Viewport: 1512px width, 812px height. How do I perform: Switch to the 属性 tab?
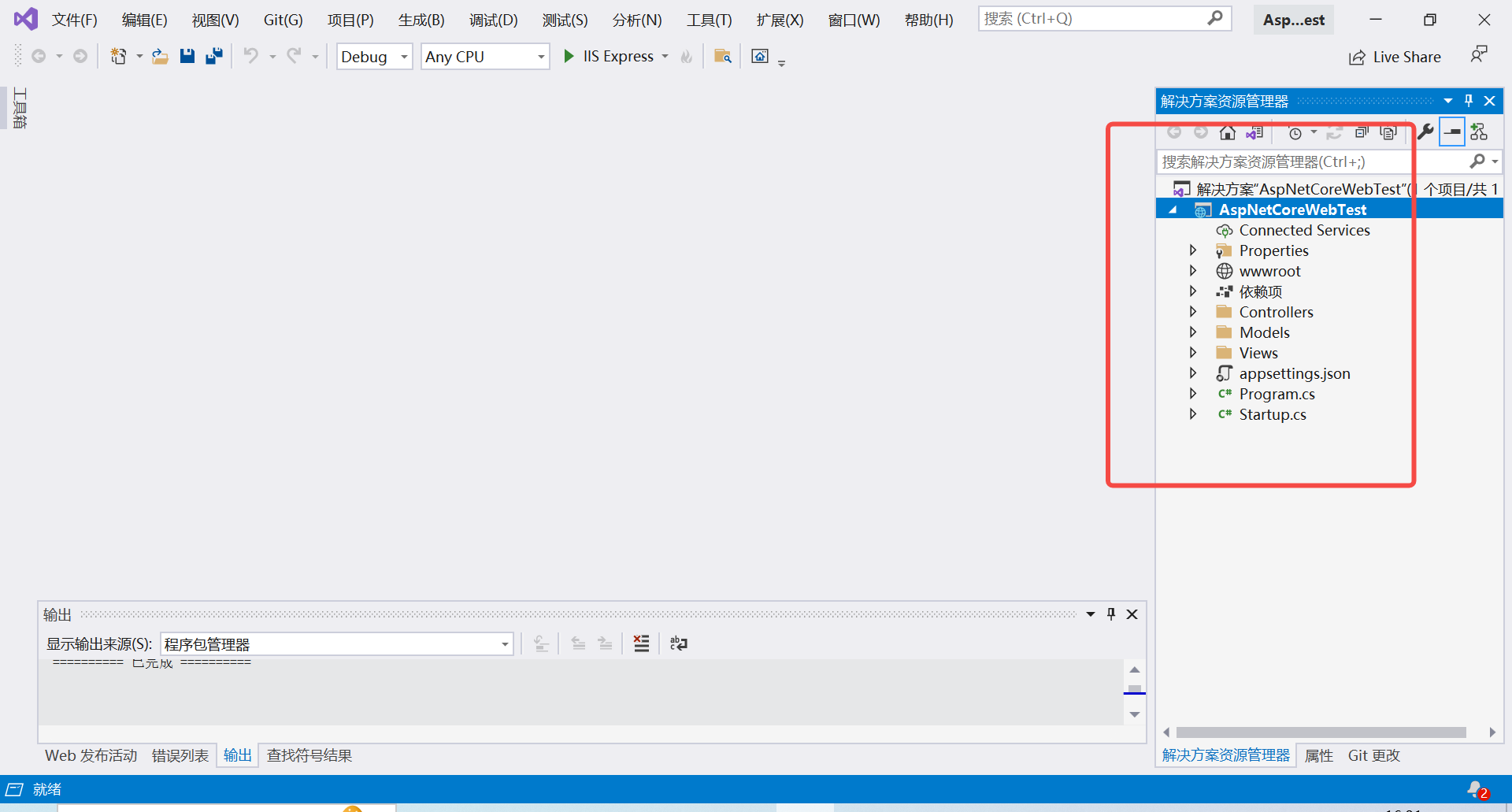[x=1319, y=755]
